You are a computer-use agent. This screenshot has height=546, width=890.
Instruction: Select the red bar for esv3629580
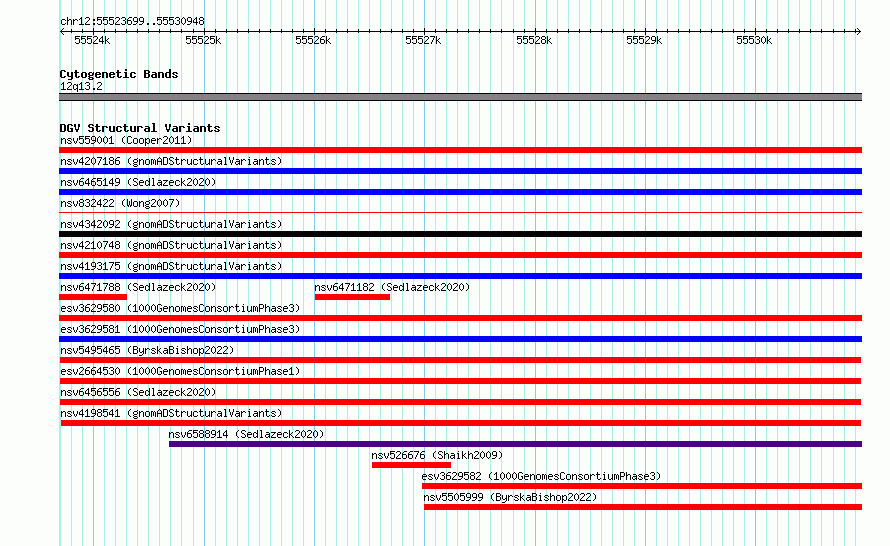460,318
